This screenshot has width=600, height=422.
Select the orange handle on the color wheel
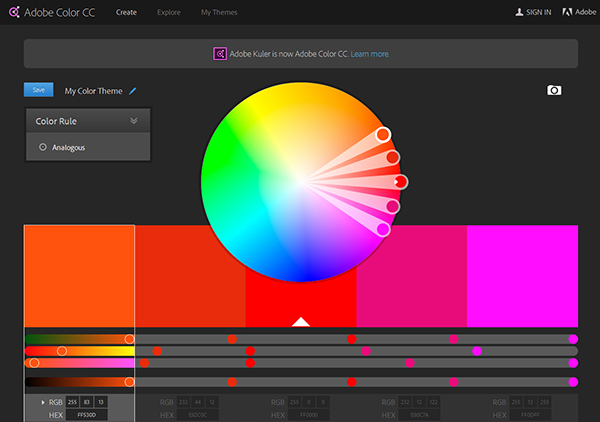(x=383, y=134)
